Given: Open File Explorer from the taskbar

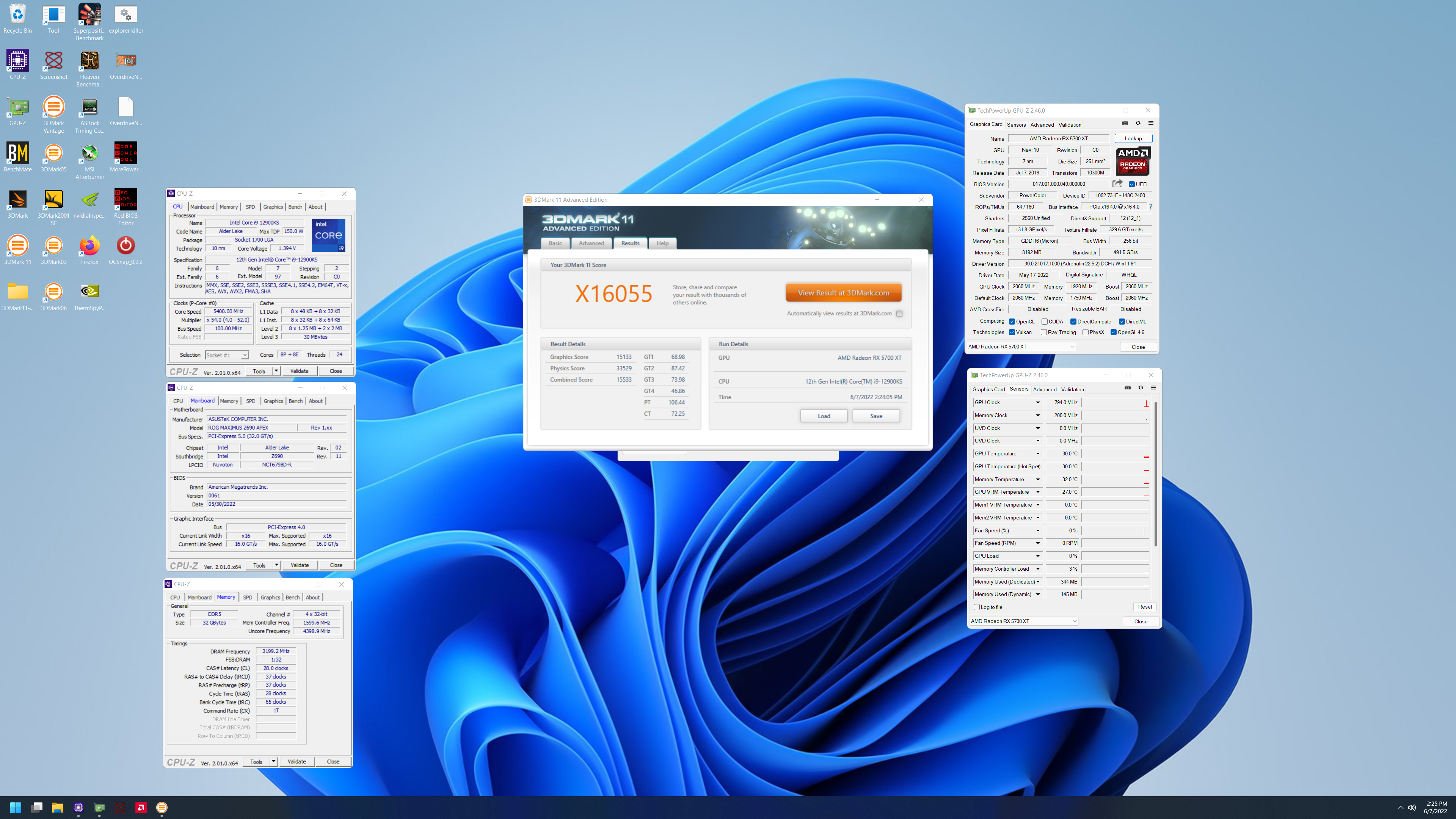Looking at the screenshot, I should click(x=57, y=807).
